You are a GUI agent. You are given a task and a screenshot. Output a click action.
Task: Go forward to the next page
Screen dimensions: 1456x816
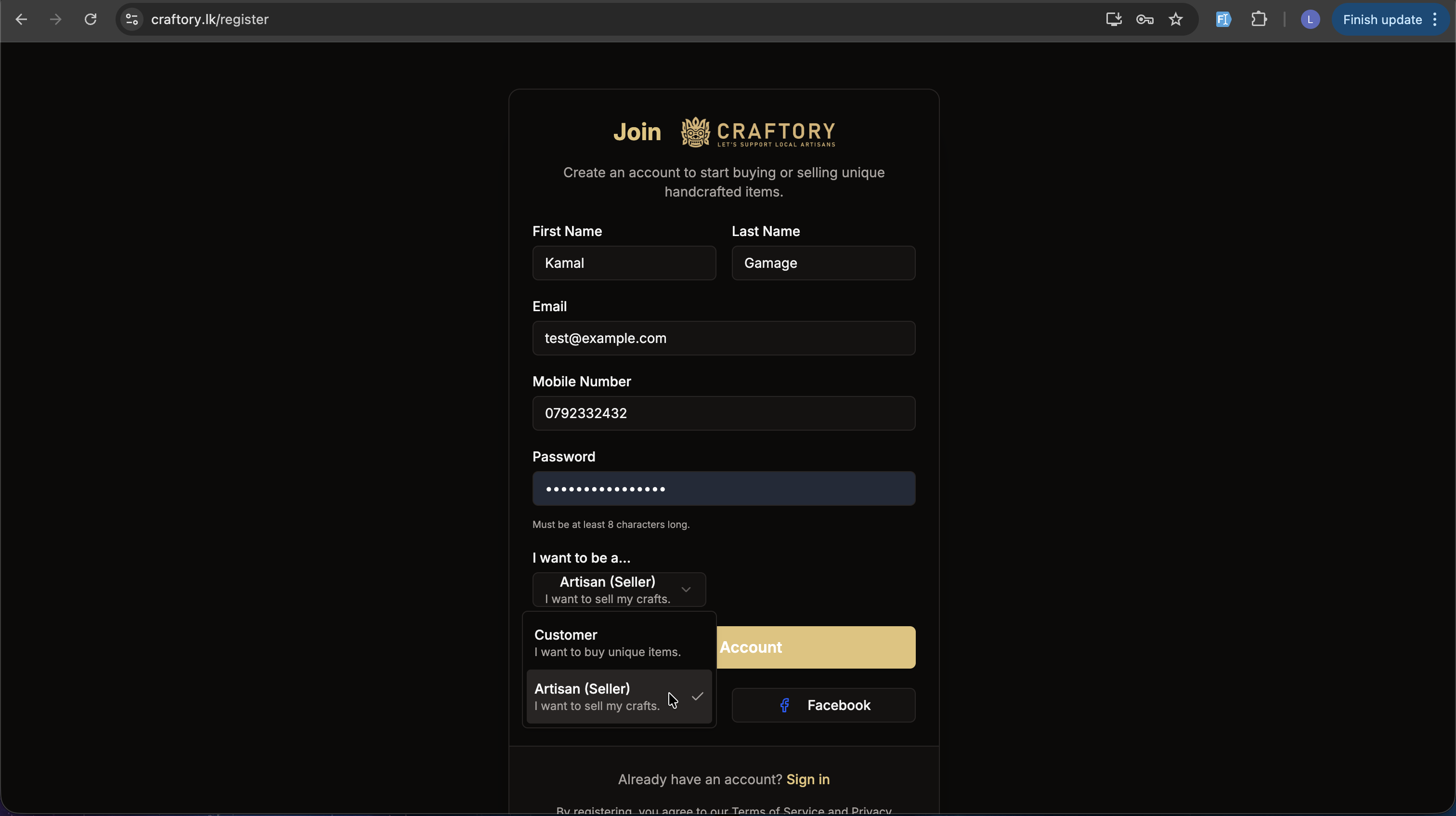click(x=55, y=19)
